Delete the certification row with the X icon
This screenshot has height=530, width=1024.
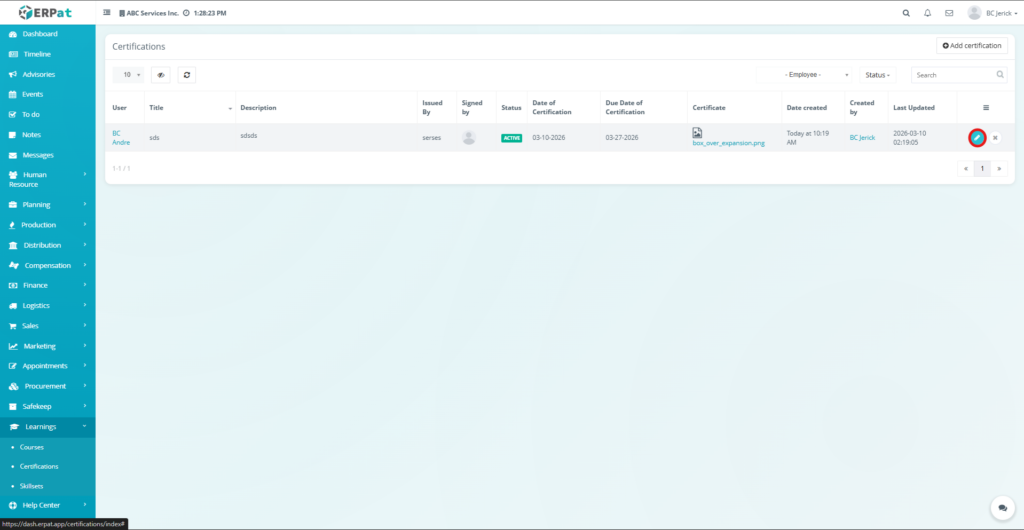tap(995, 138)
